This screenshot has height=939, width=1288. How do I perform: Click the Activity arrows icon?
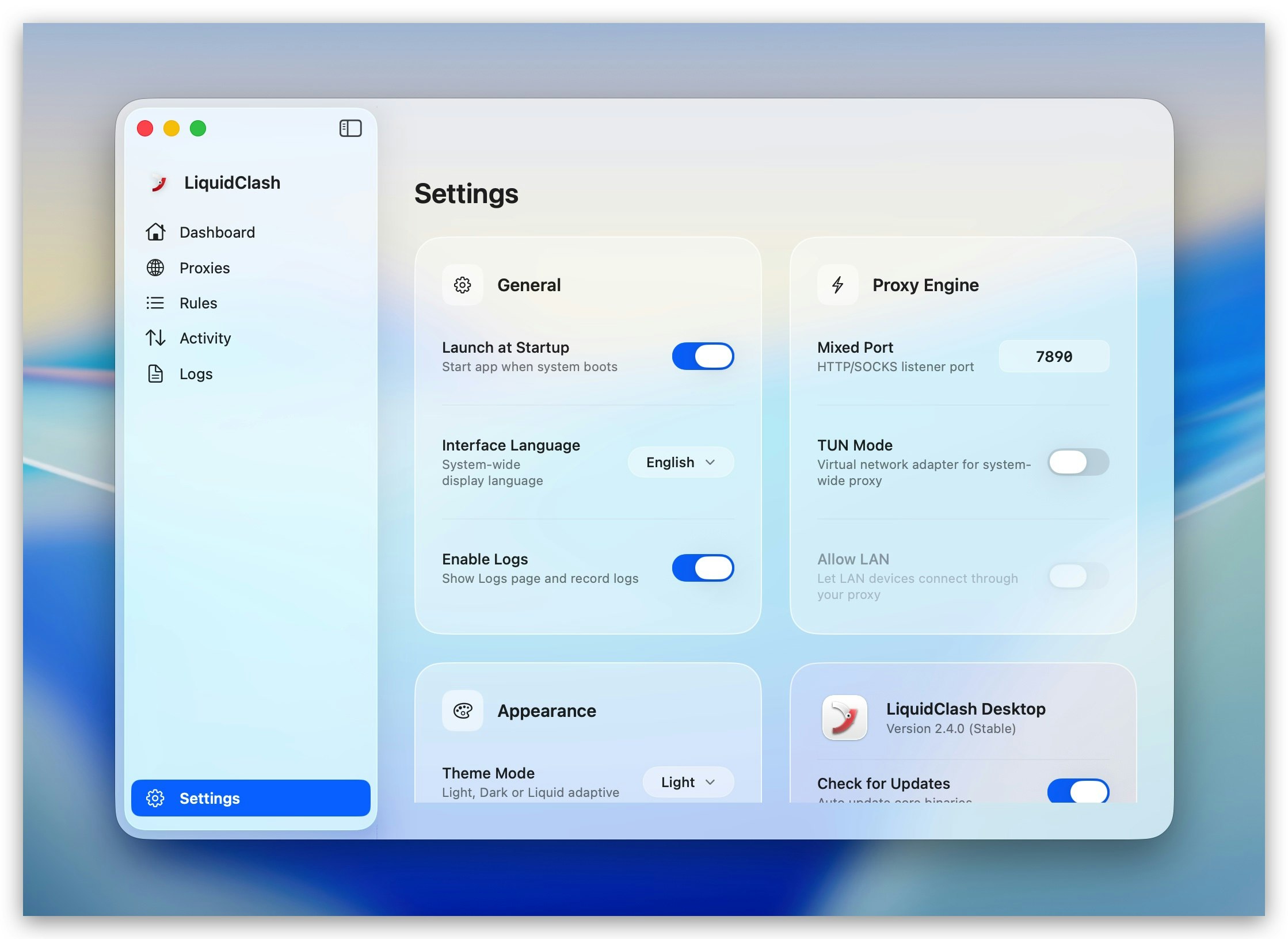[x=155, y=338]
